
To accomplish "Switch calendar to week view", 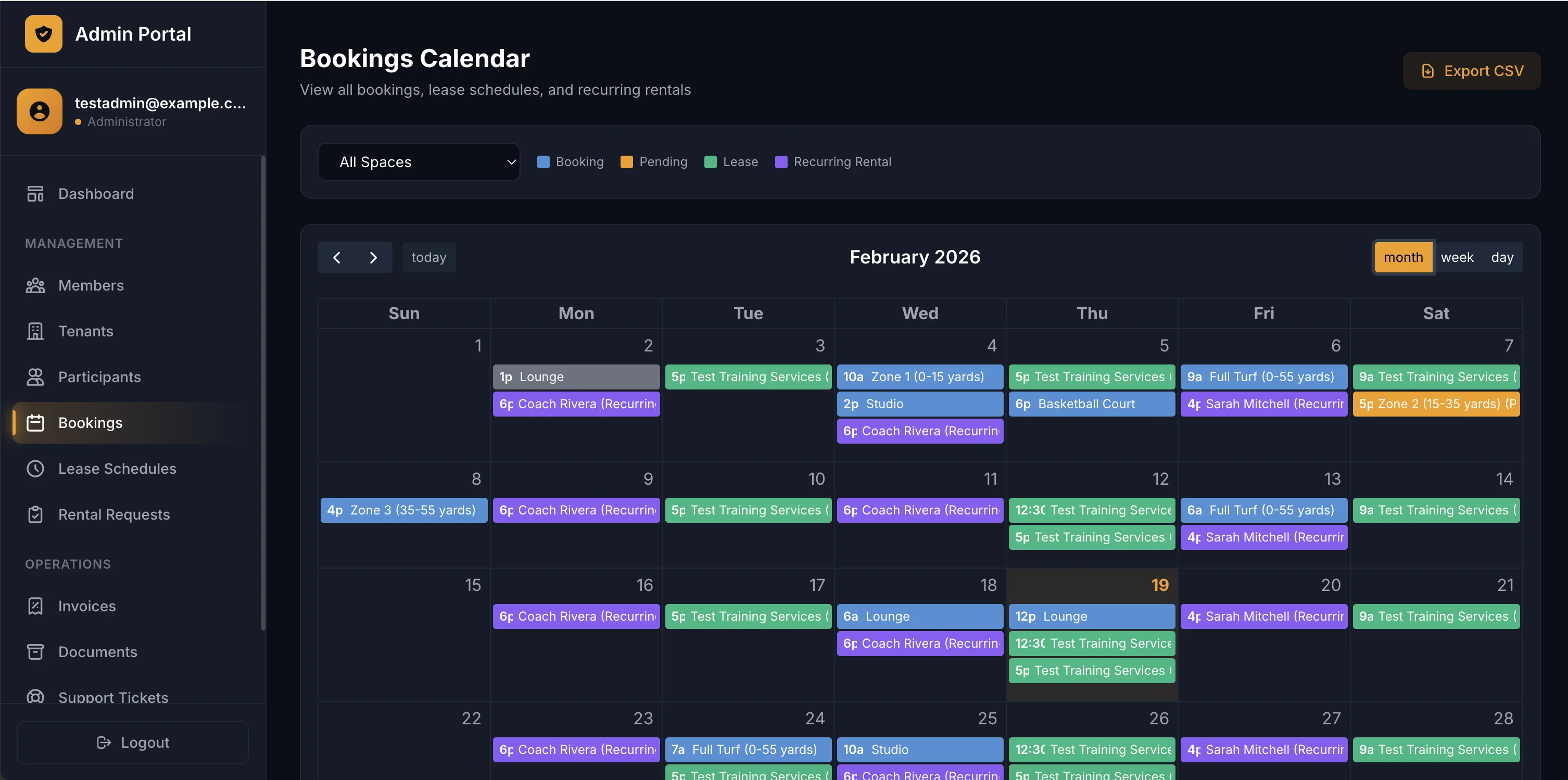I will 1457,257.
